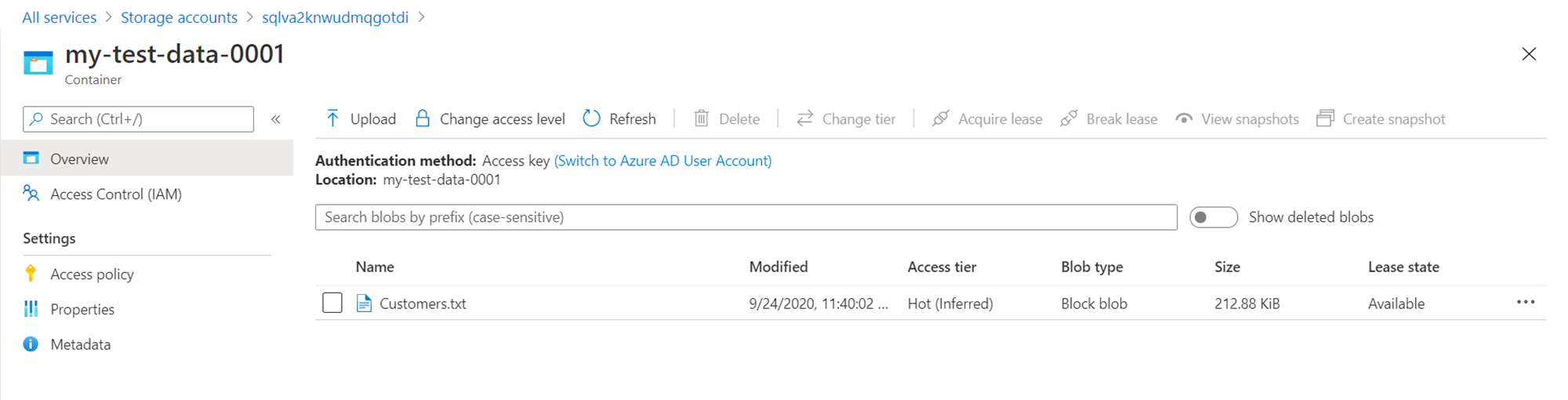The image size is (1568, 400).
Task: Click the Search blobs by prefix field
Action: (x=745, y=217)
